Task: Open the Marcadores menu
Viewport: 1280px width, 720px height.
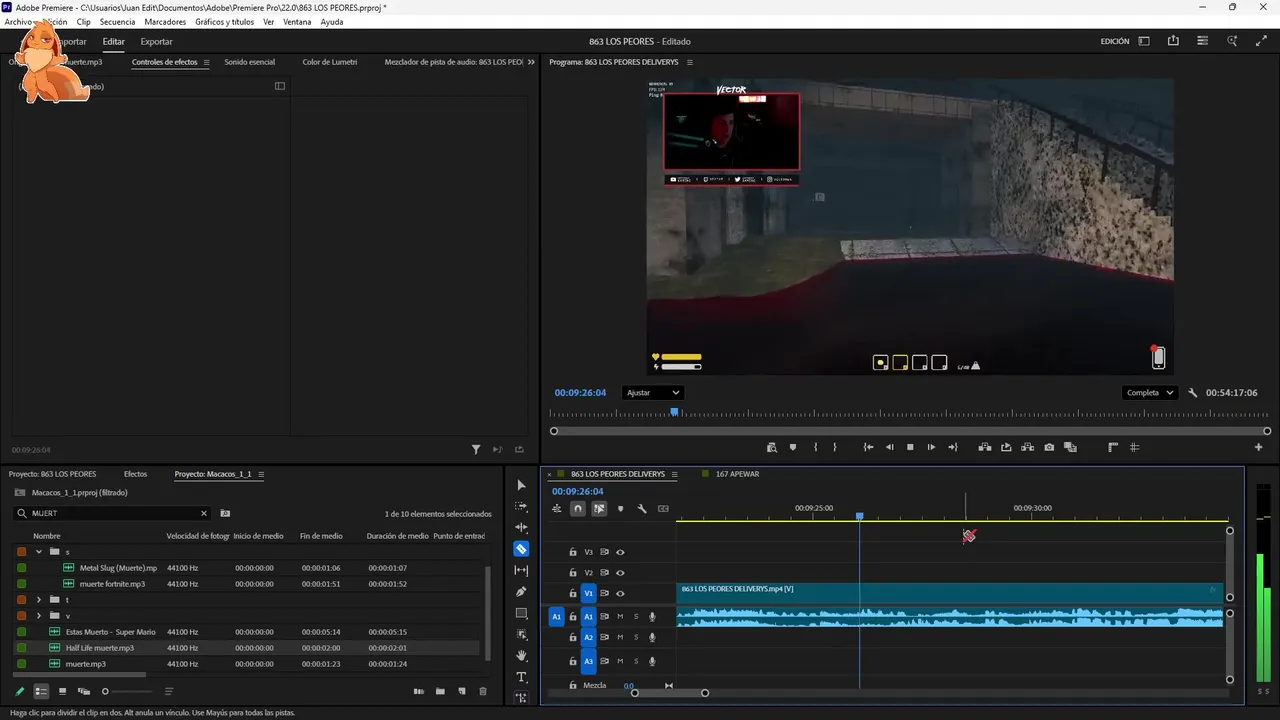Action: [x=165, y=22]
